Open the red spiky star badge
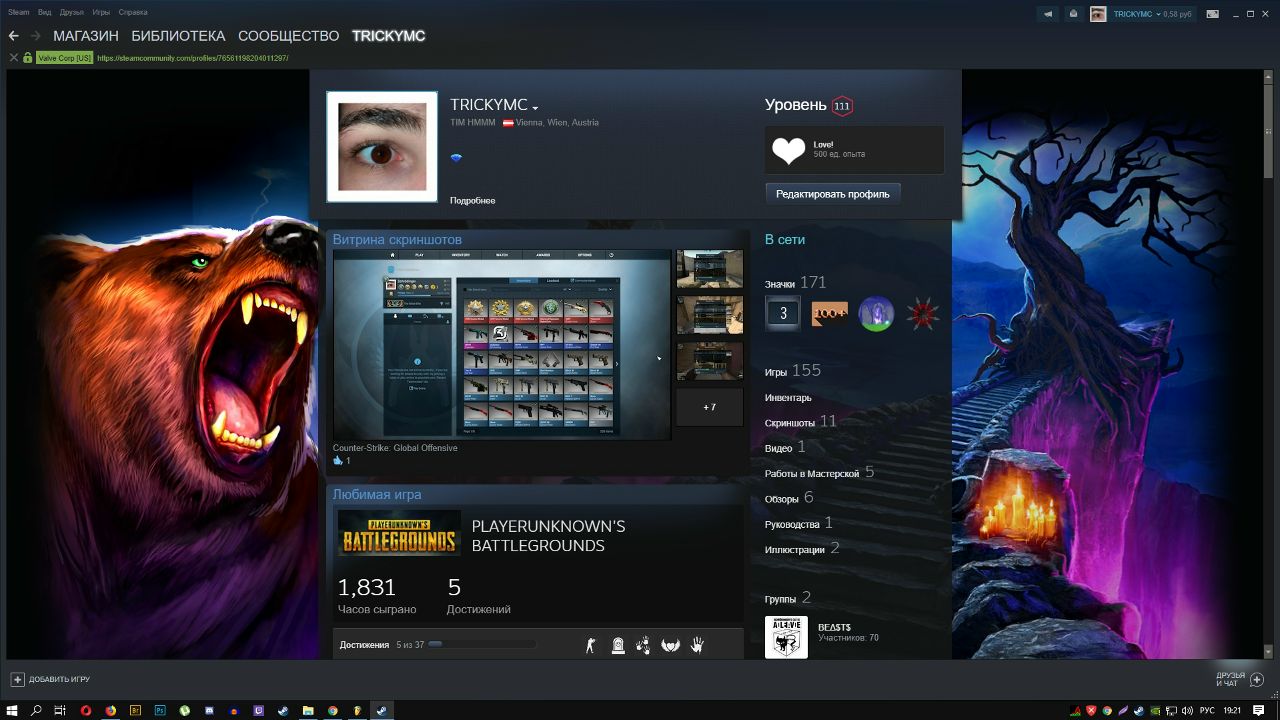 pyautogui.click(x=922, y=313)
